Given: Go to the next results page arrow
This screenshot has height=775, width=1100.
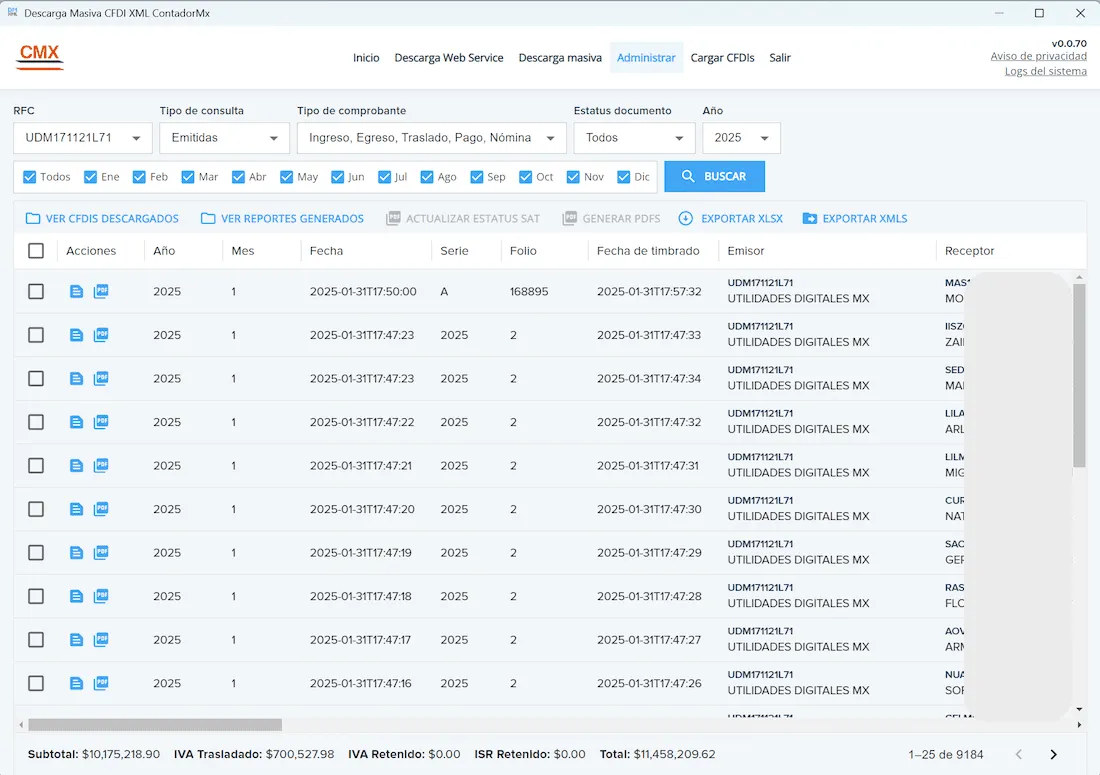Looking at the screenshot, I should [x=1052, y=754].
